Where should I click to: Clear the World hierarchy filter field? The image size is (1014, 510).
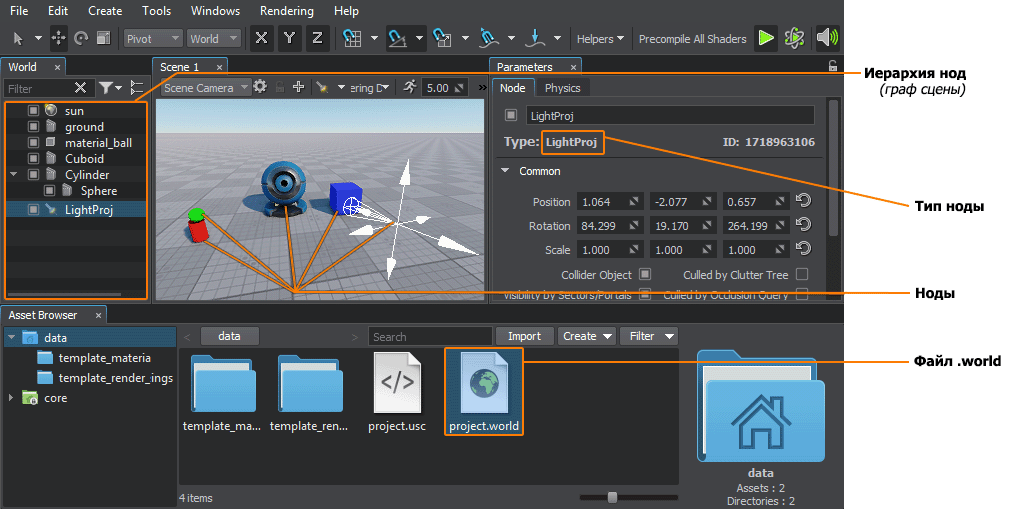click(80, 88)
